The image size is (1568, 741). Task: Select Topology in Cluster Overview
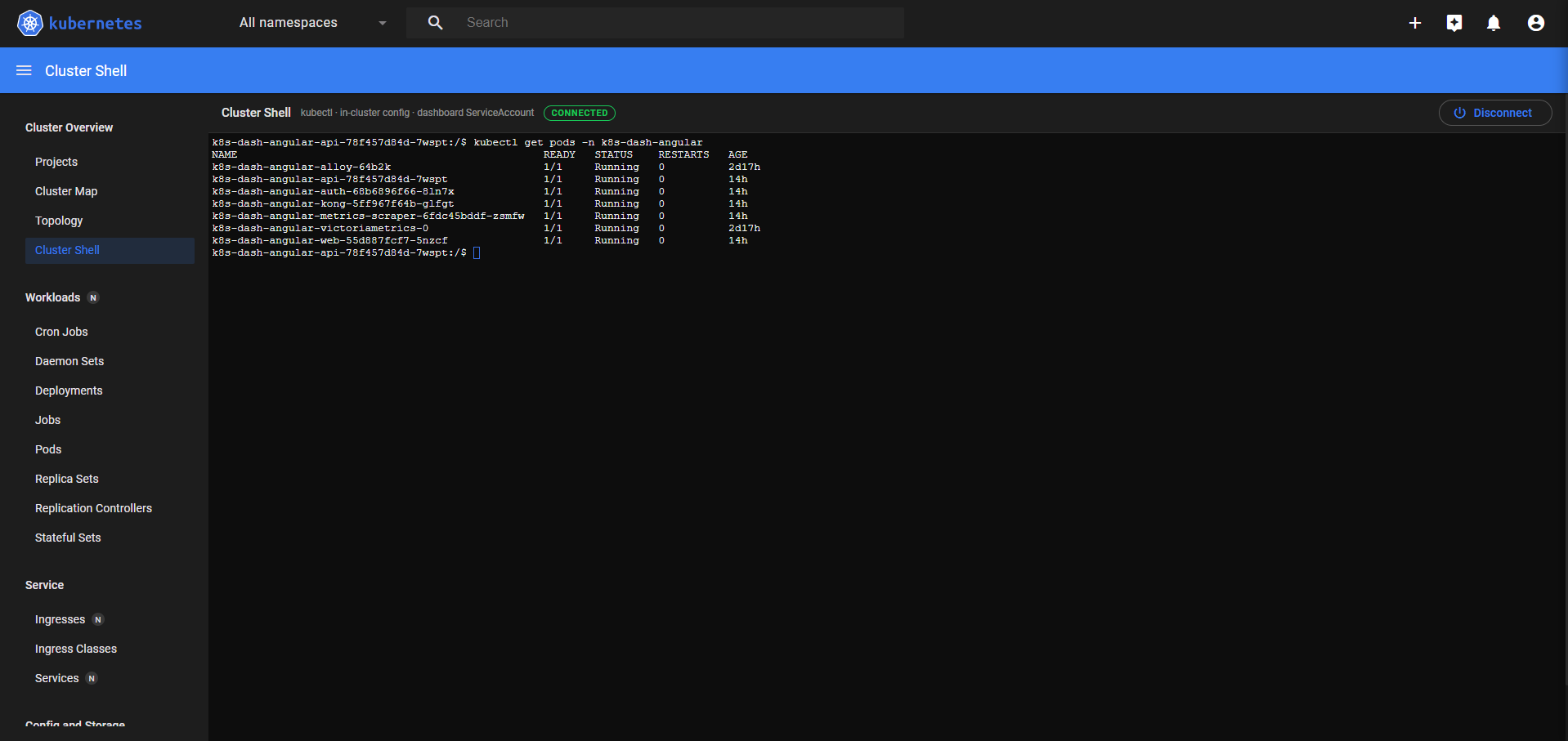click(x=59, y=221)
